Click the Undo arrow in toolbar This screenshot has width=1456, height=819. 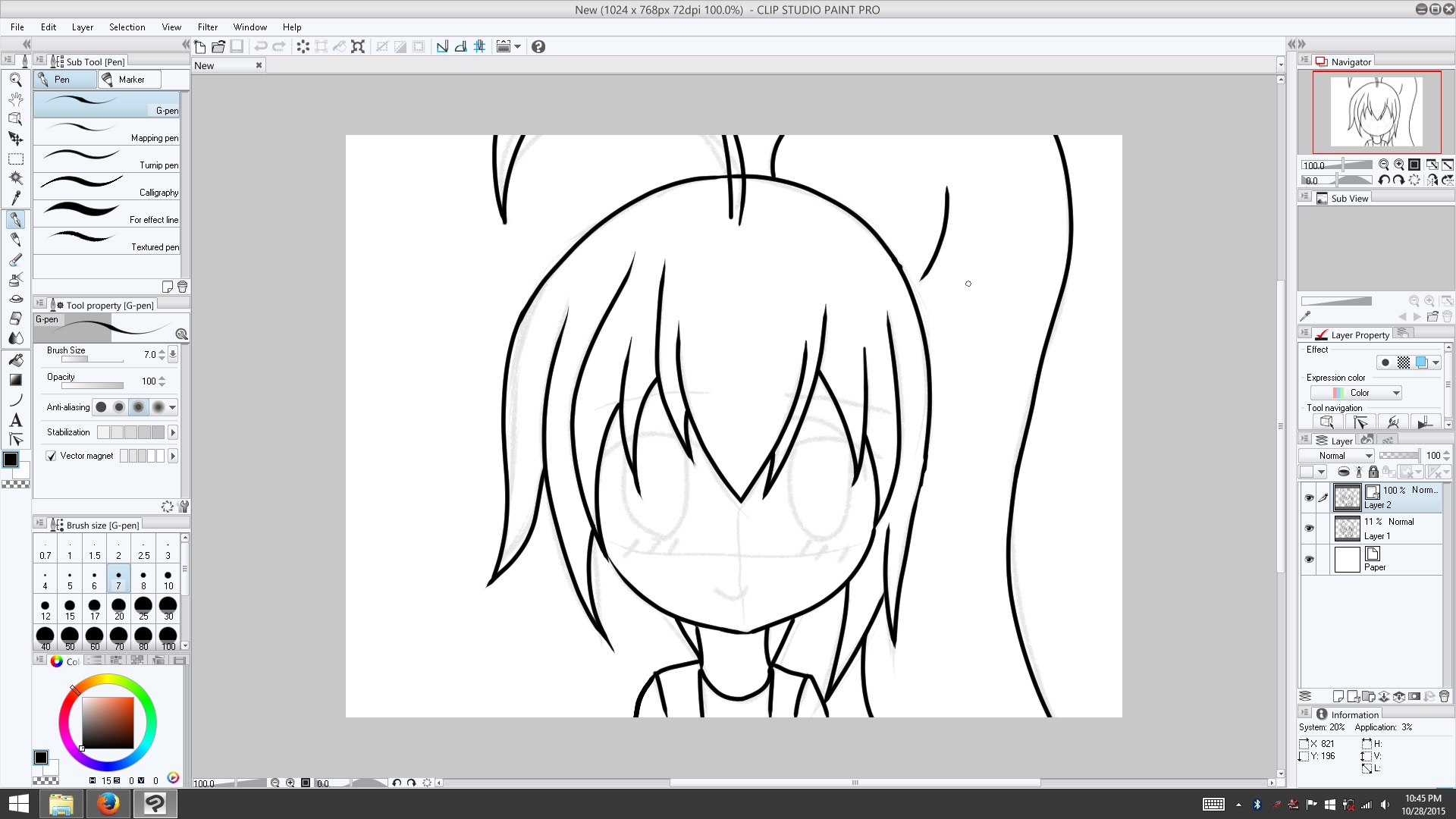point(261,47)
